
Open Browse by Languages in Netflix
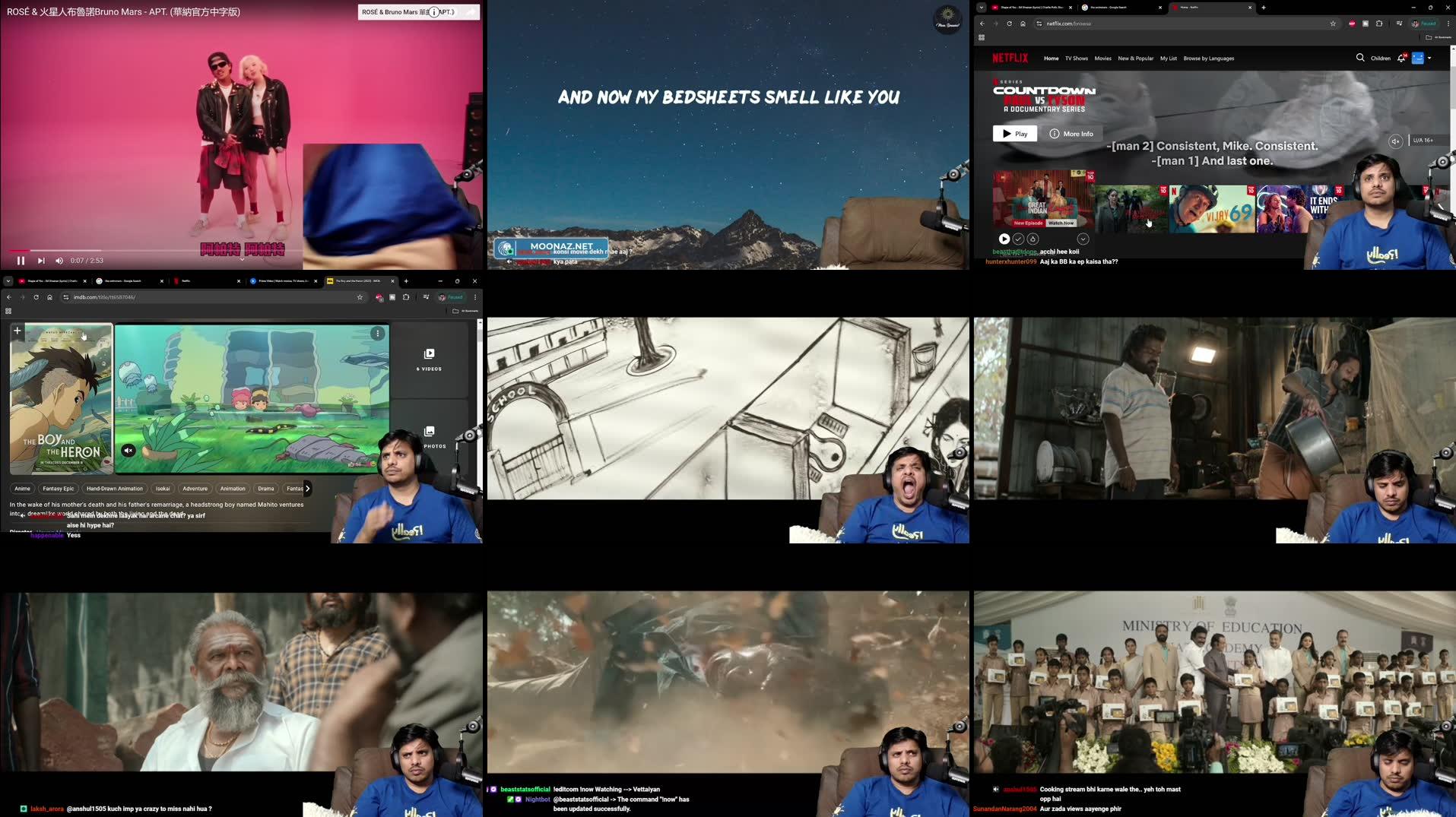point(1208,59)
